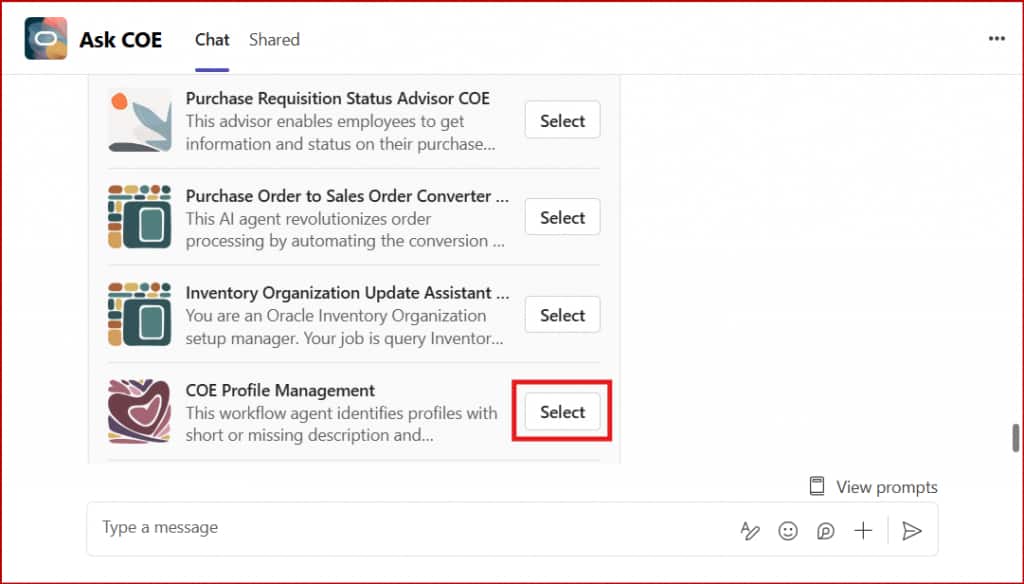Image resolution: width=1024 pixels, height=584 pixels.
Task: Click COE Profile Management heart thumbnail
Action: click(139, 411)
